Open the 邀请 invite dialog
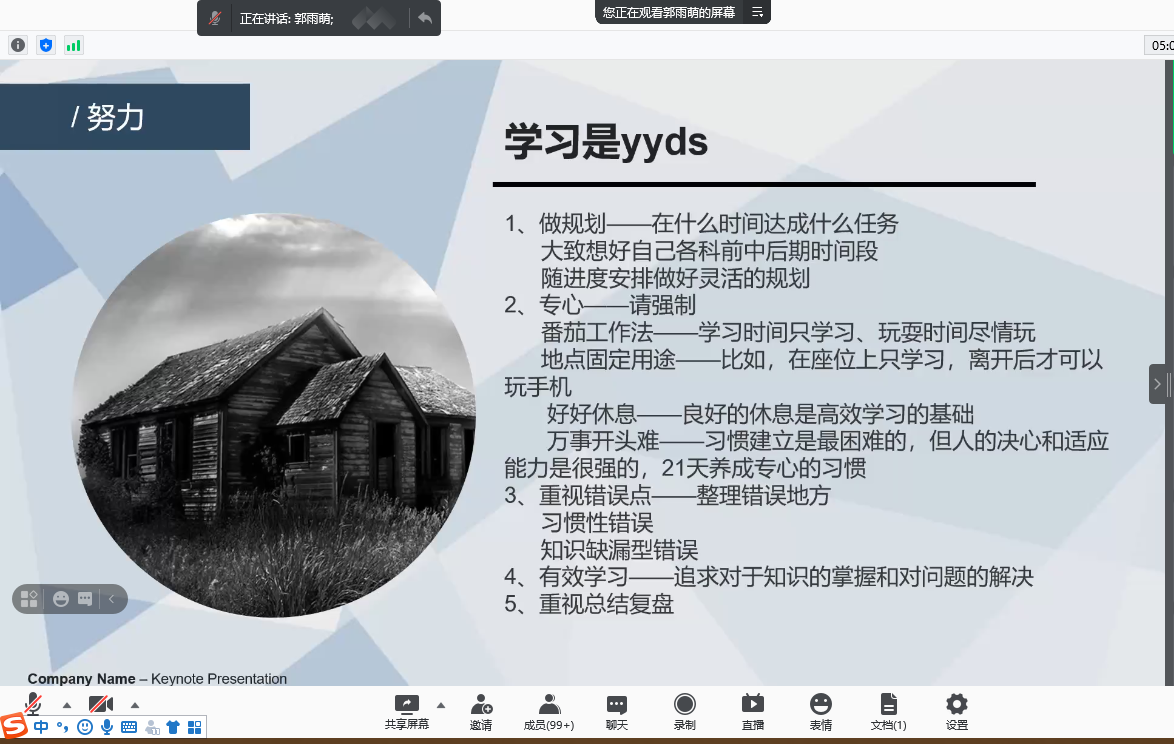This screenshot has width=1174, height=744. coord(481,710)
